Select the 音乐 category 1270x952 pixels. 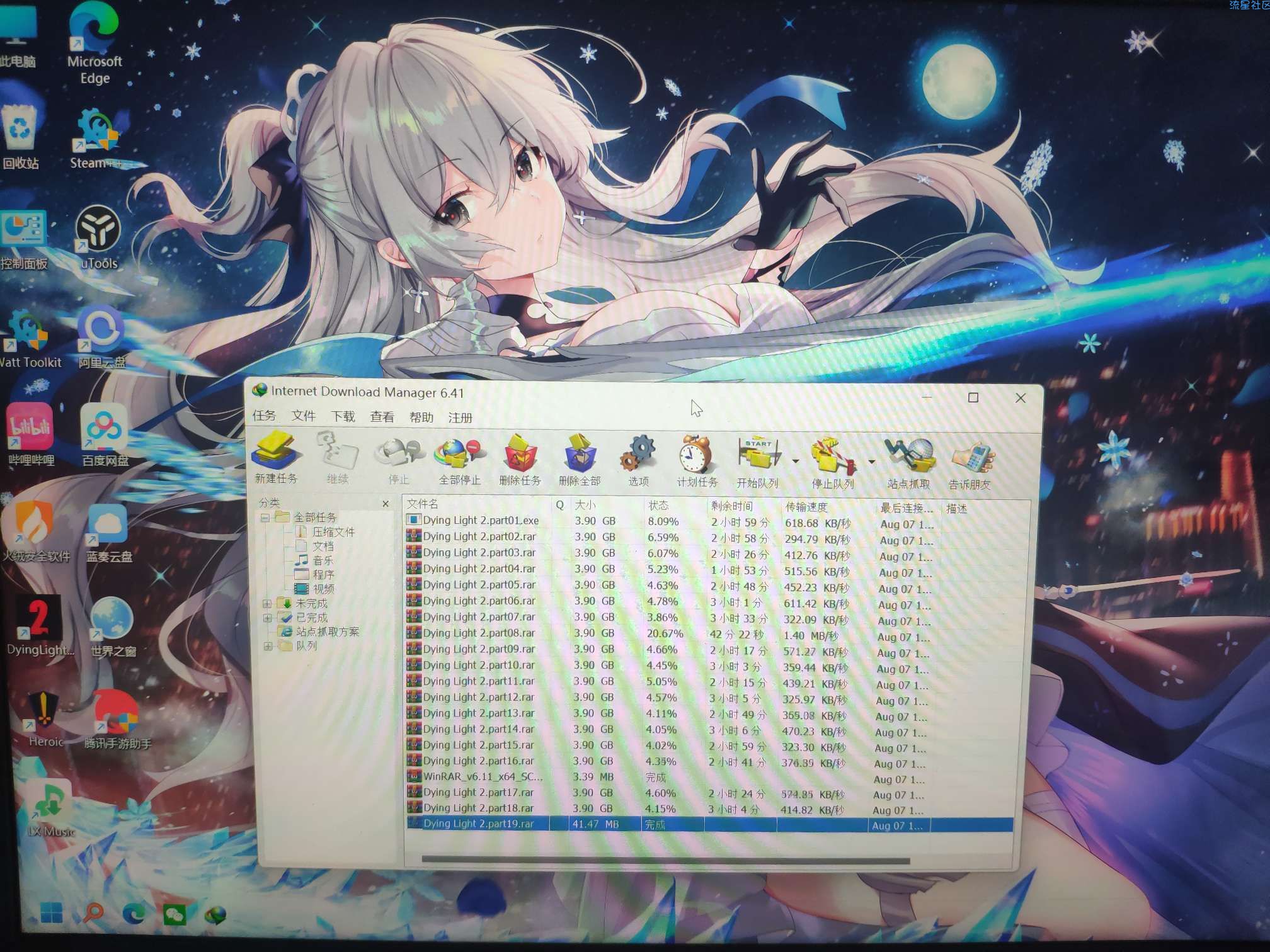click(315, 560)
